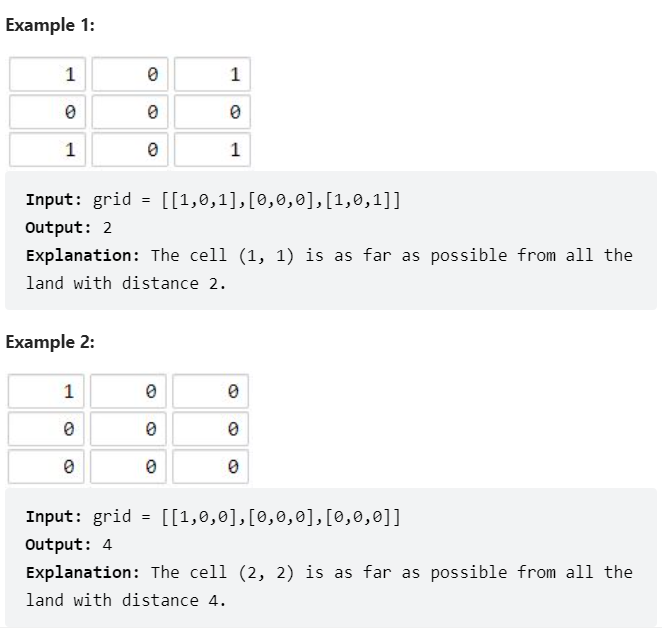Select center cell of Example 2 grid

click(x=129, y=429)
